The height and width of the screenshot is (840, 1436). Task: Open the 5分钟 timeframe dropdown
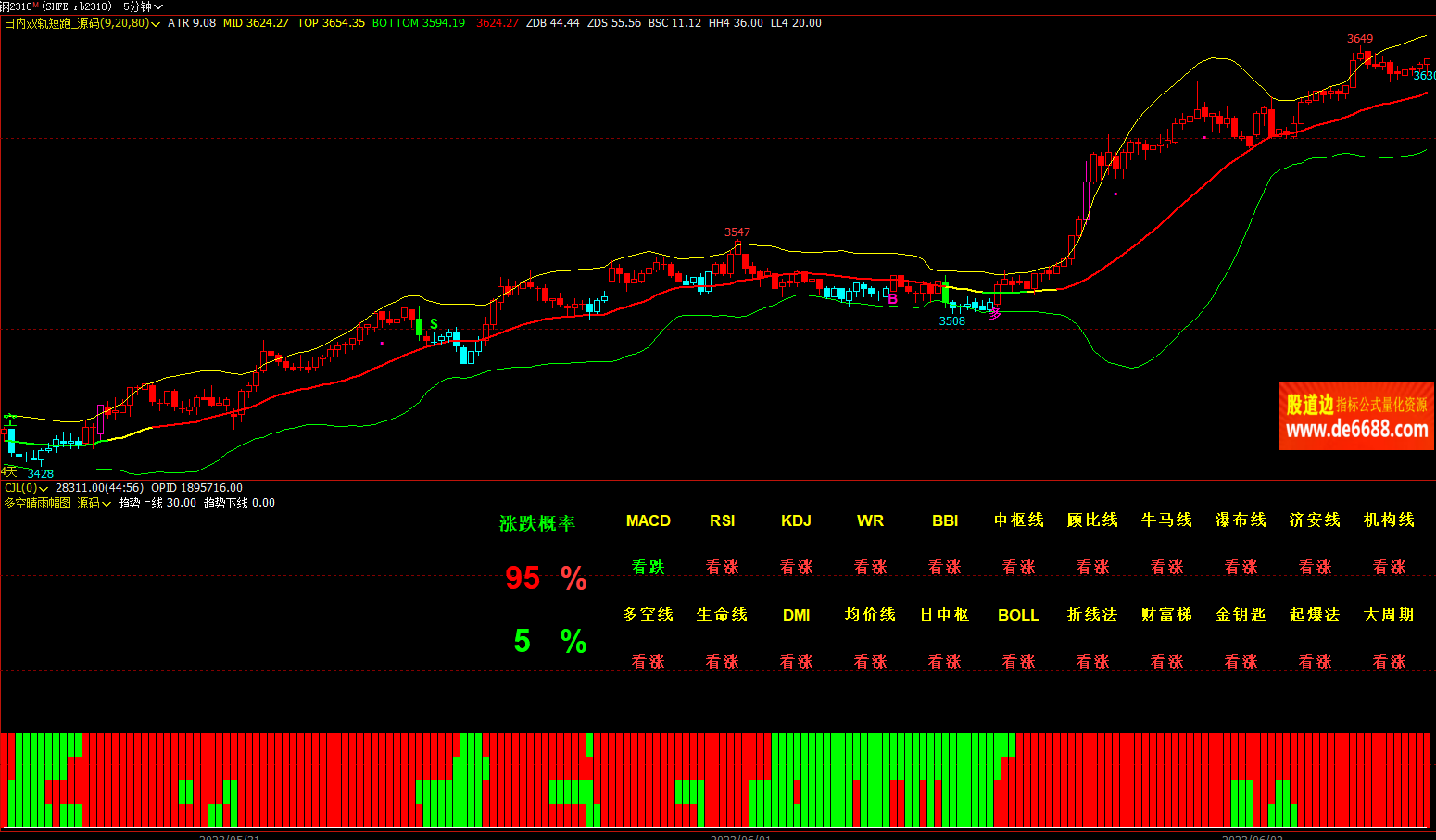pos(143,6)
